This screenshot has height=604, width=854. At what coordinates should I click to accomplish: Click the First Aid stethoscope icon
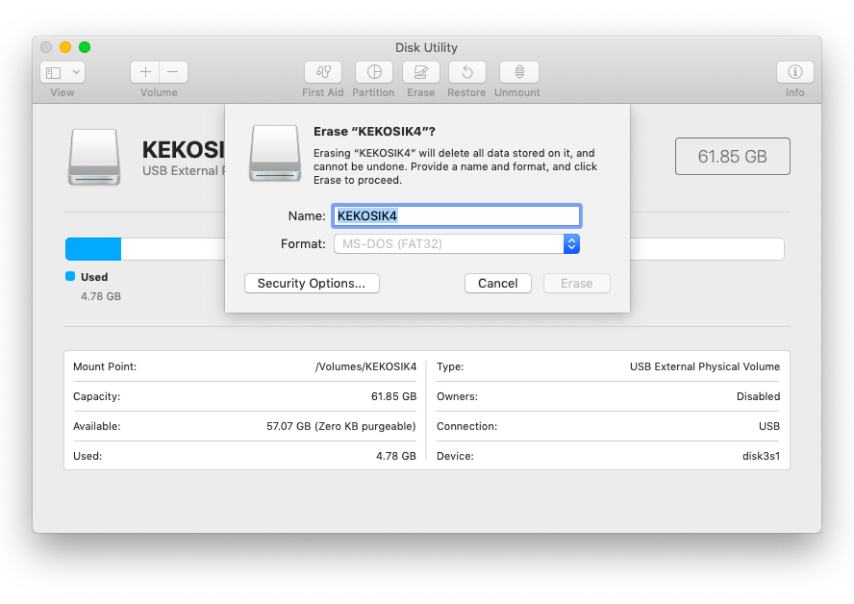(323, 72)
